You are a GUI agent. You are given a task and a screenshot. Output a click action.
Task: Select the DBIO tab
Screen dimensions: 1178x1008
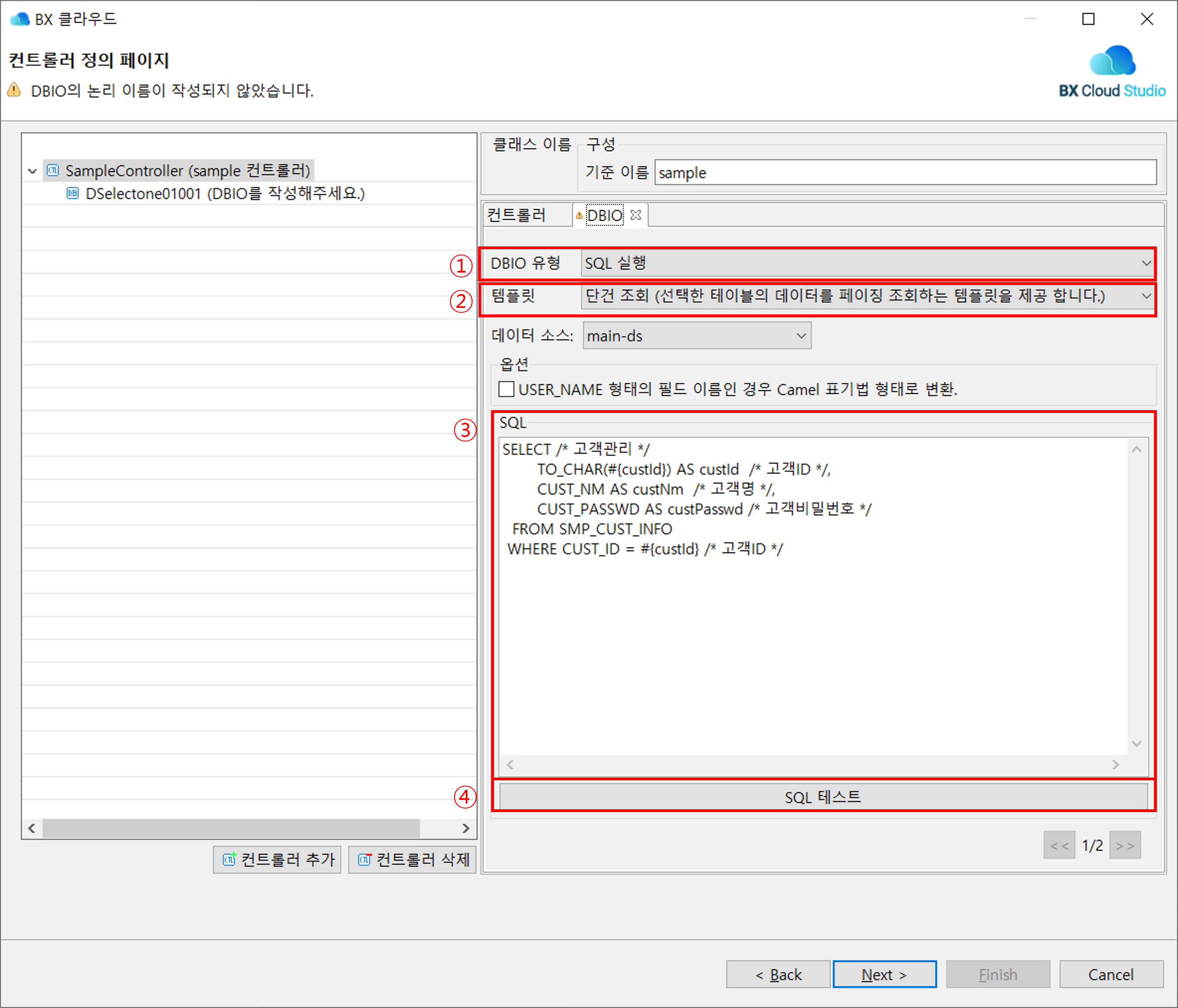604,215
